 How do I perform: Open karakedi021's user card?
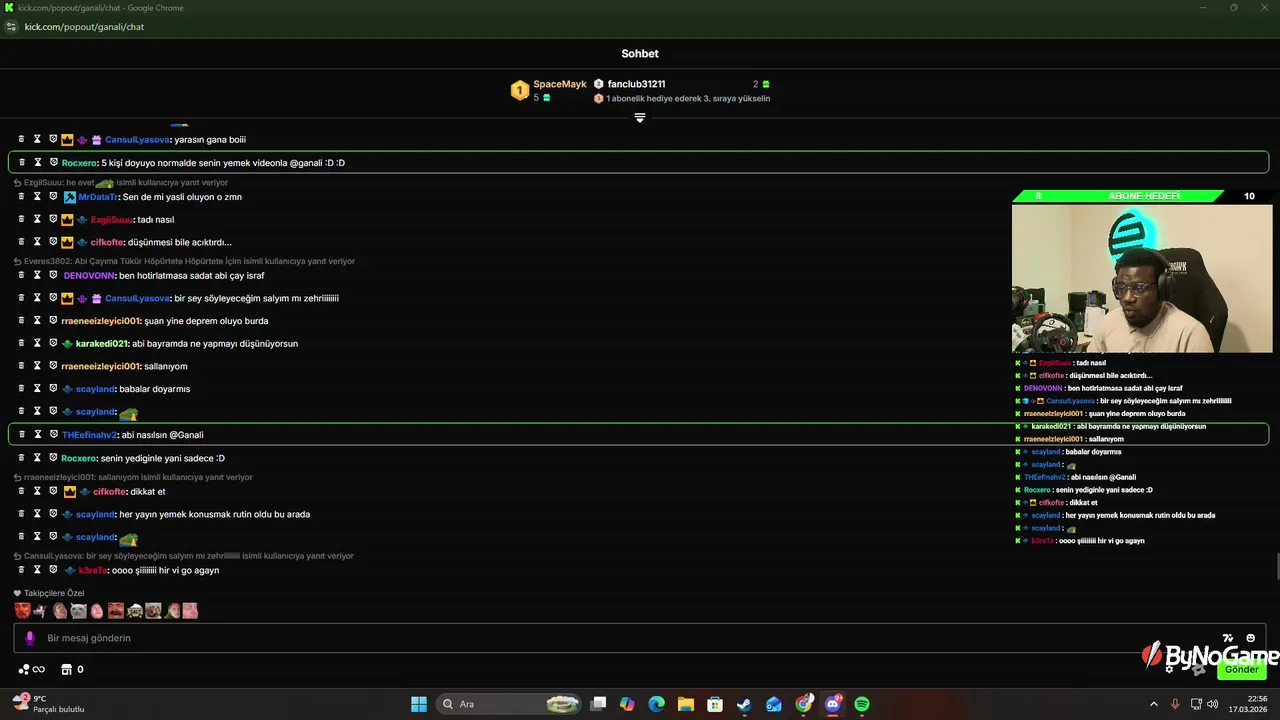[x=102, y=343]
